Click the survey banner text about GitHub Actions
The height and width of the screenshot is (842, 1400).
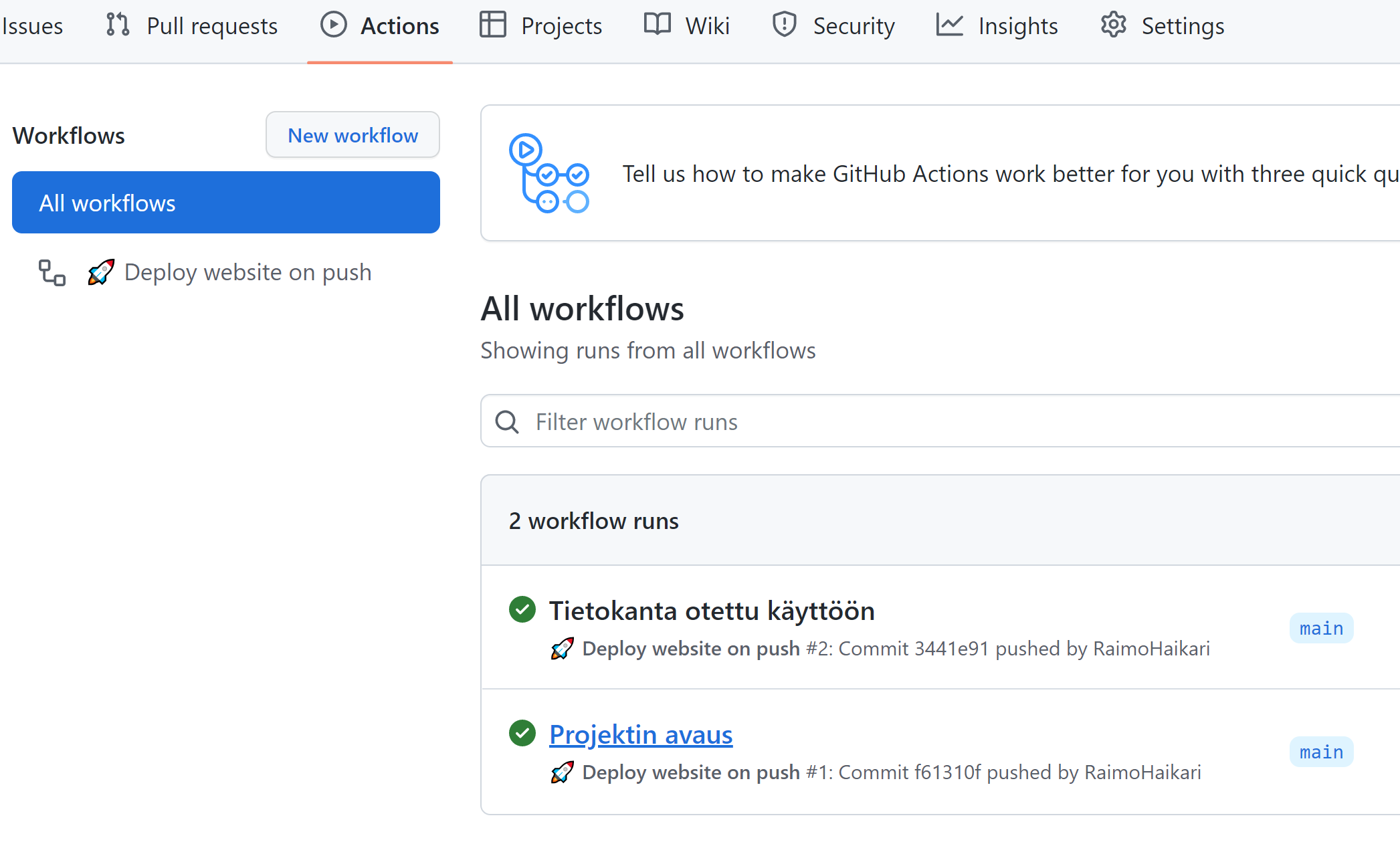tap(1011, 174)
